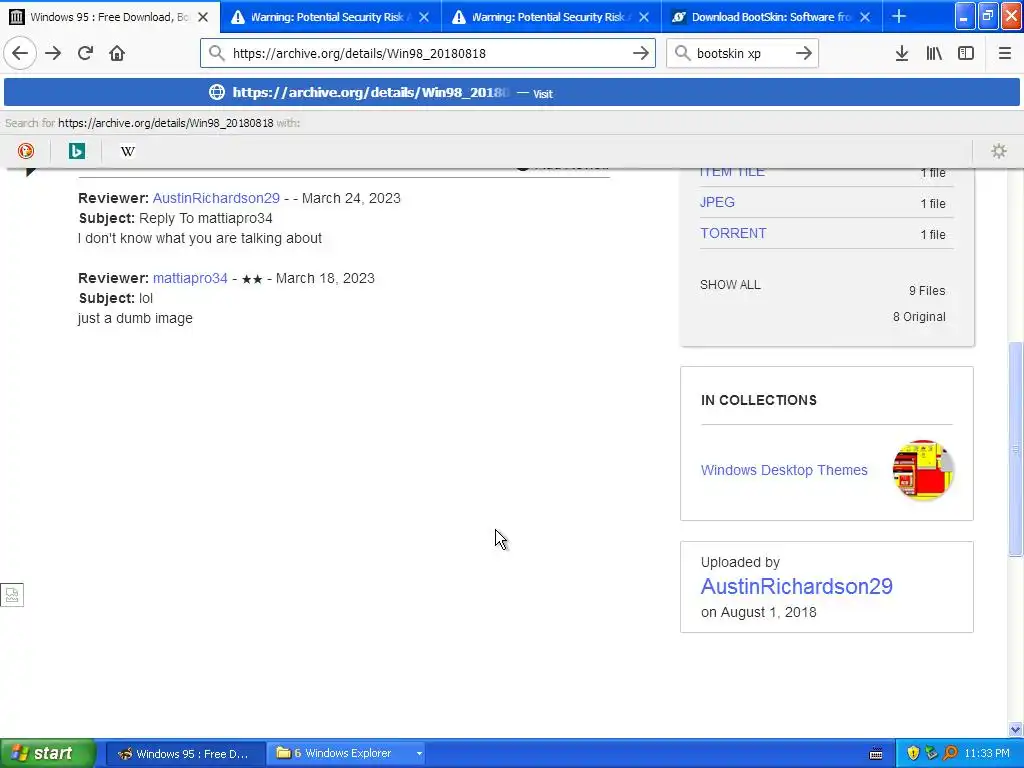Click the 8 Original files text
This screenshot has height=768, width=1024.
(919, 317)
